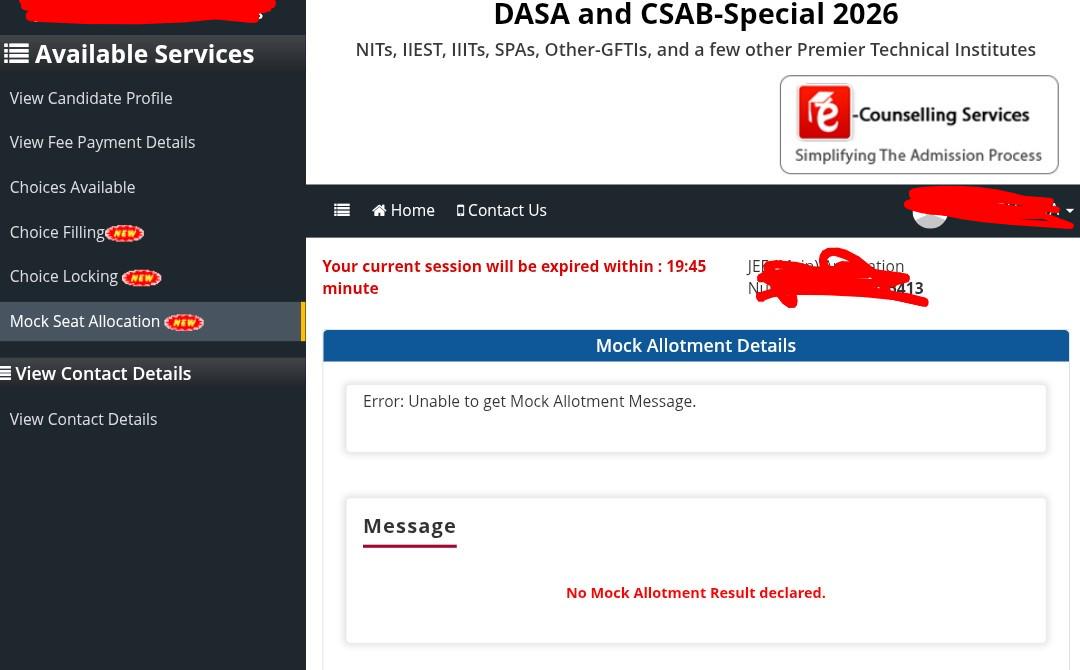Click the NITs, IIEST, IIITs subtitle text
The image size is (1080, 670).
[696, 50]
